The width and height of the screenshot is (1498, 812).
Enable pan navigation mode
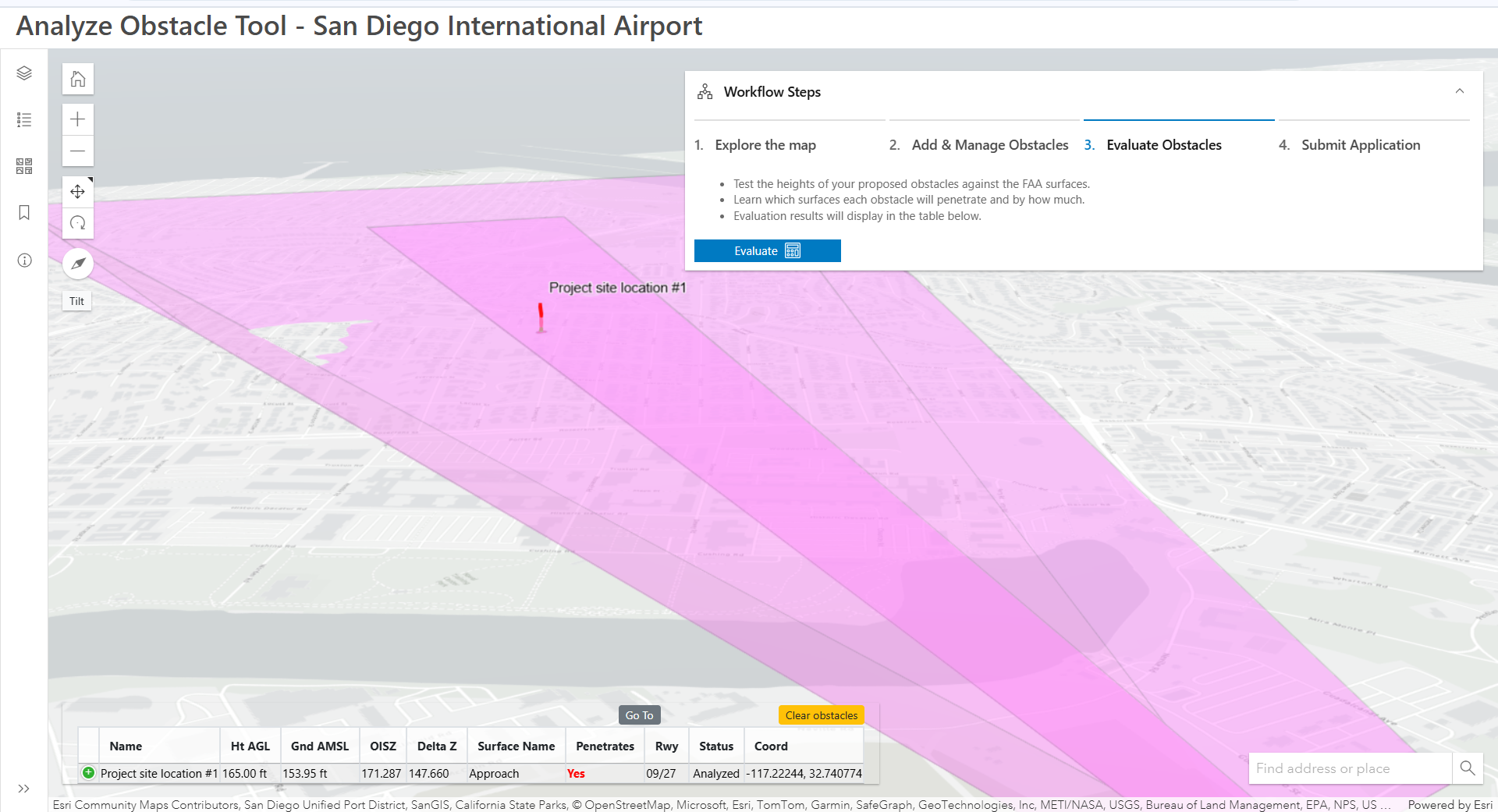click(x=77, y=190)
